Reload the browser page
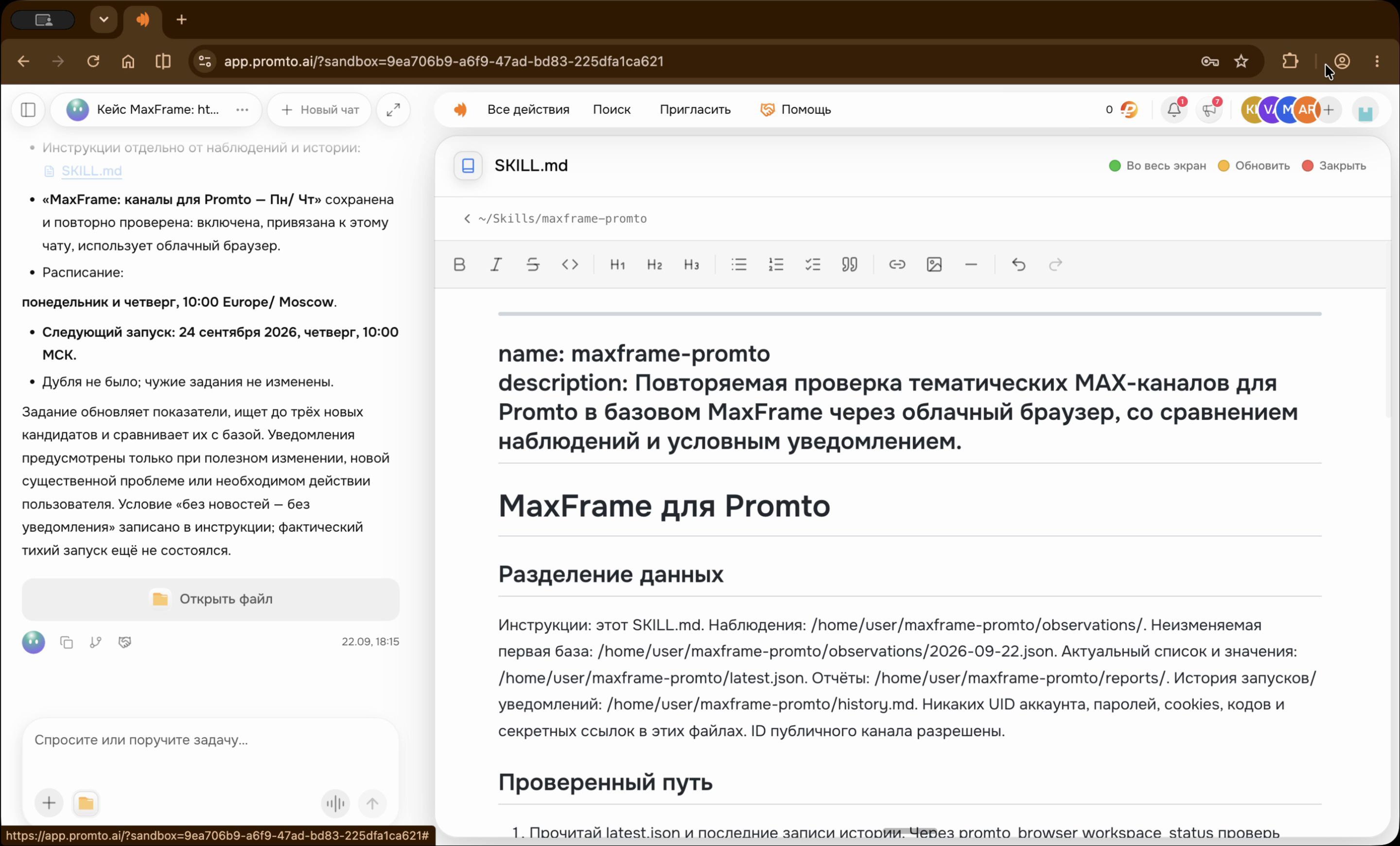The height and width of the screenshot is (846, 1400). [93, 61]
